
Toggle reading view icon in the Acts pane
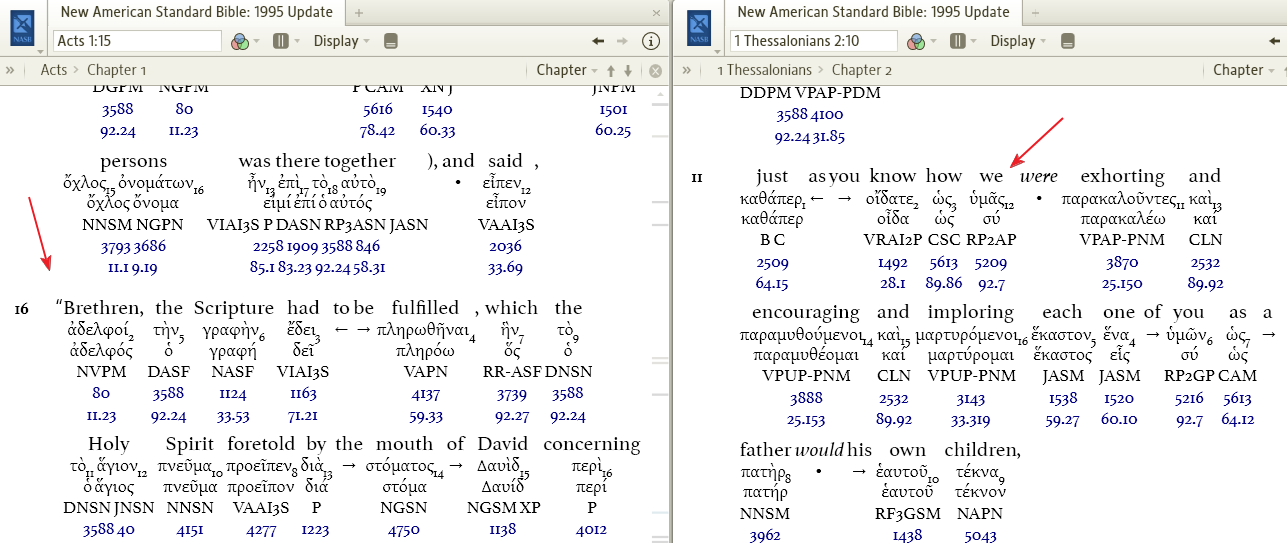391,41
